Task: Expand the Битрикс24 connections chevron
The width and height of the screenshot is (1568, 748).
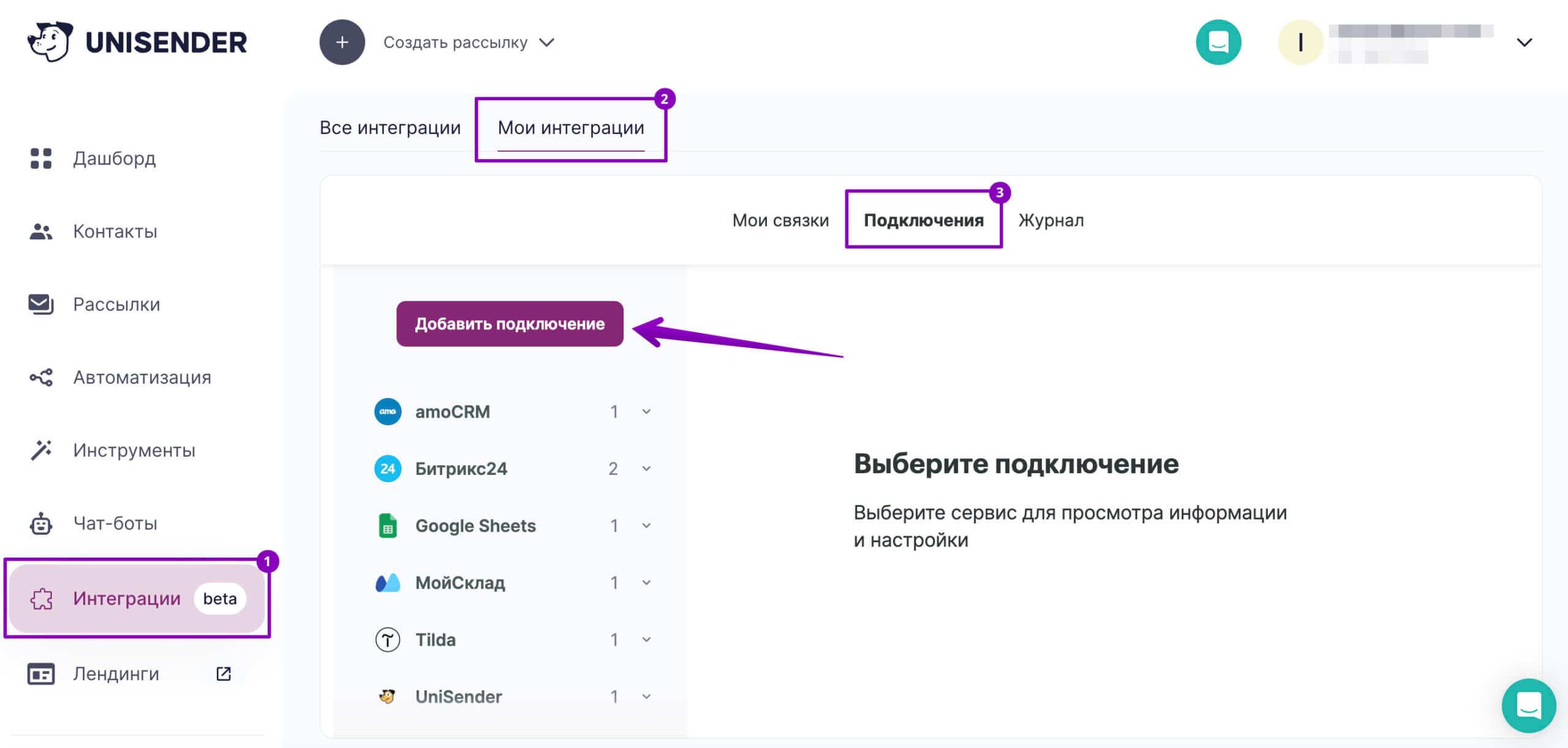Action: [646, 468]
